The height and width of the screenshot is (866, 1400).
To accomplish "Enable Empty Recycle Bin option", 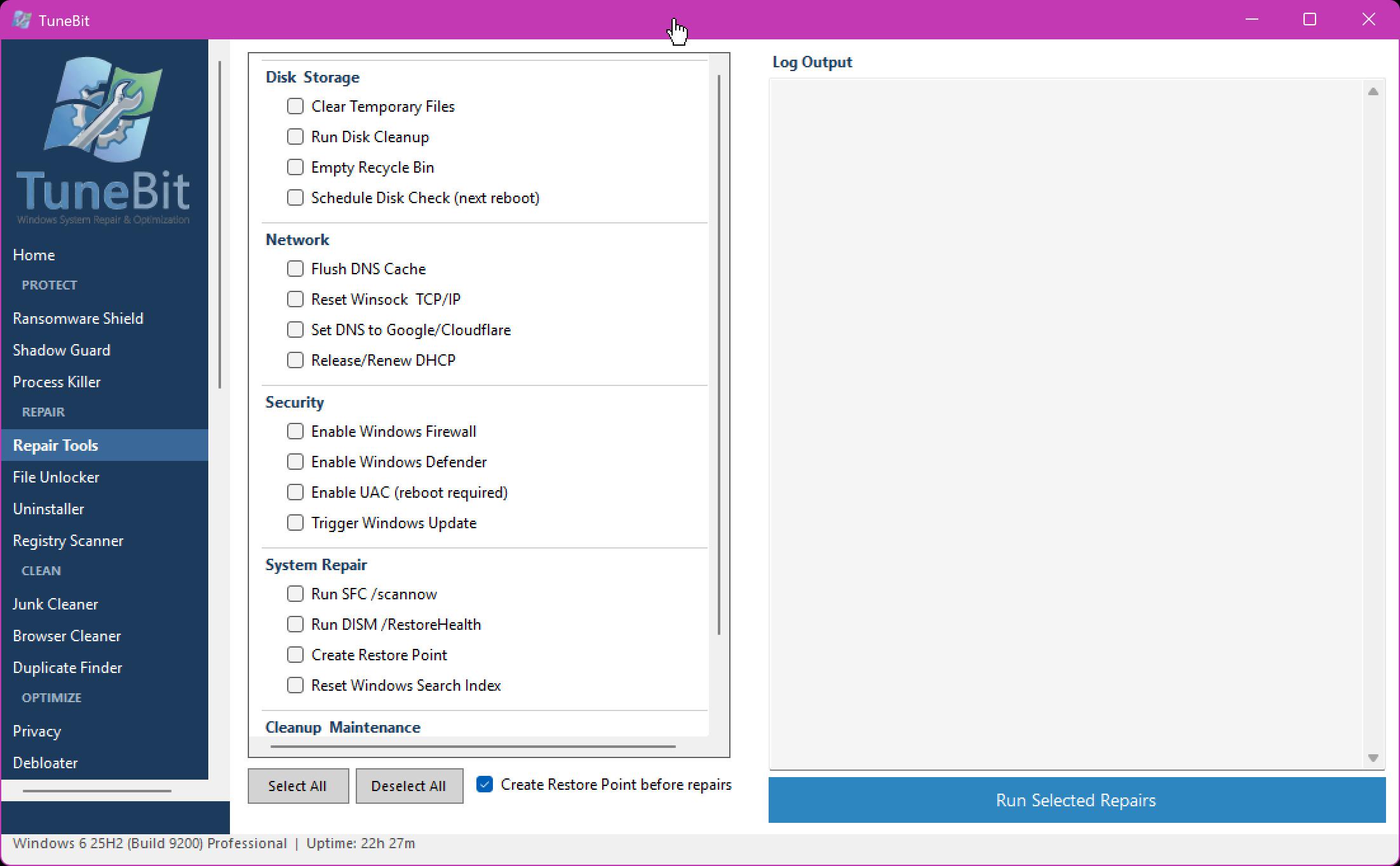I will [295, 167].
